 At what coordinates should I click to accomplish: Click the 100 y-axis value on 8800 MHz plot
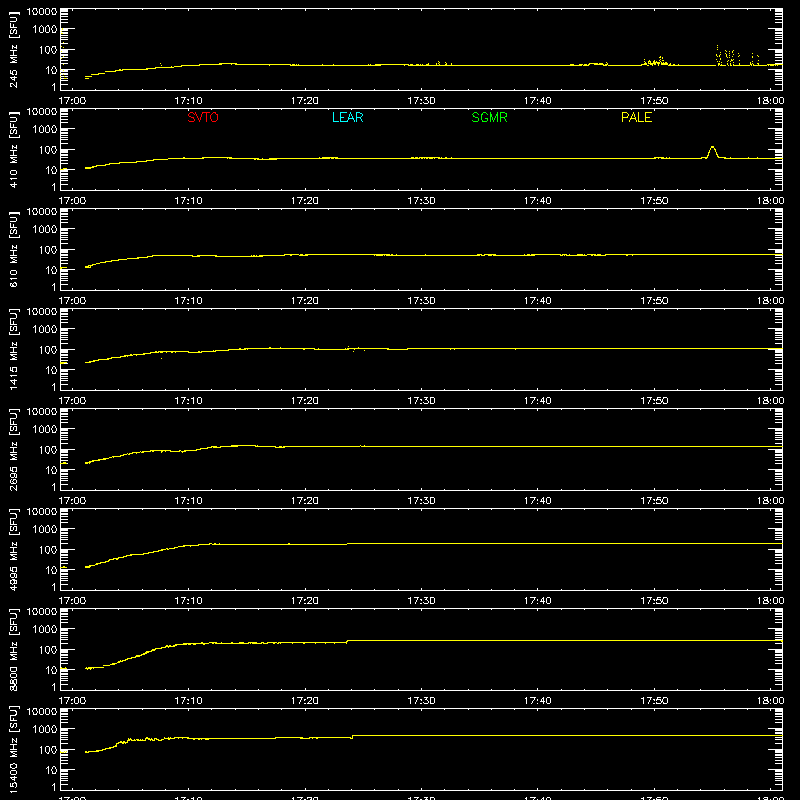point(48,650)
